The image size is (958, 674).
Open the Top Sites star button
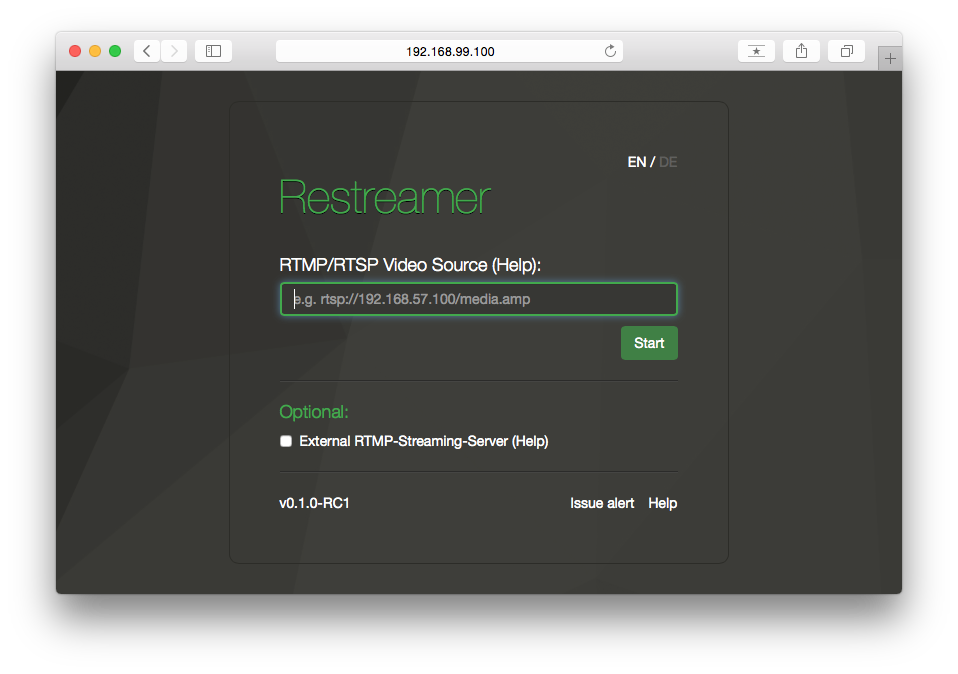756,51
